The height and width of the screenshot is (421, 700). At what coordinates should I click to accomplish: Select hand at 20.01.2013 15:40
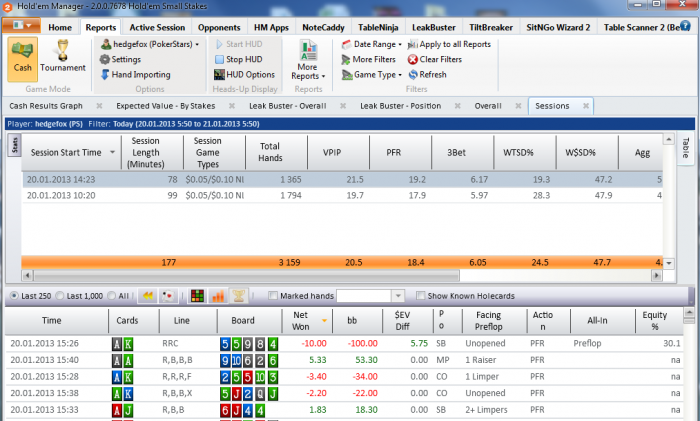(x=344, y=360)
